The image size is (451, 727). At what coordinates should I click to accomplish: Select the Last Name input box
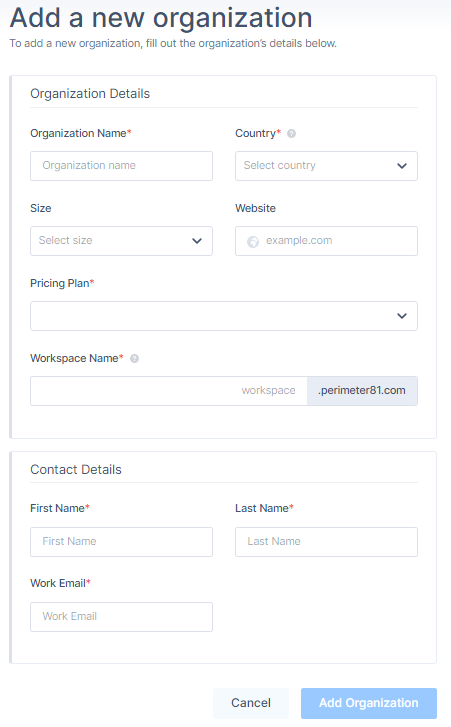pos(326,542)
